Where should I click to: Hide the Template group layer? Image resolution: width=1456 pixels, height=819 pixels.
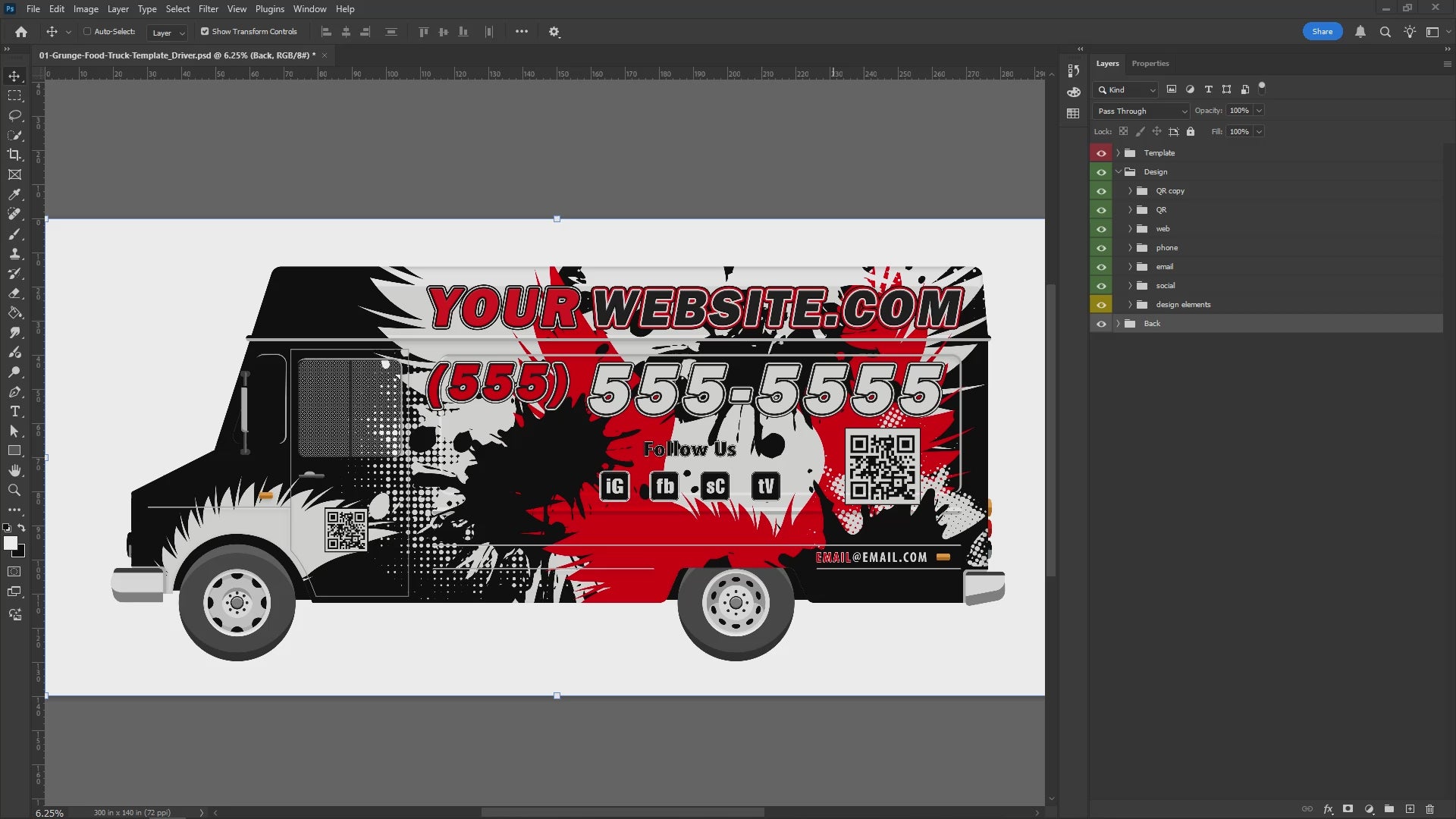(1101, 153)
